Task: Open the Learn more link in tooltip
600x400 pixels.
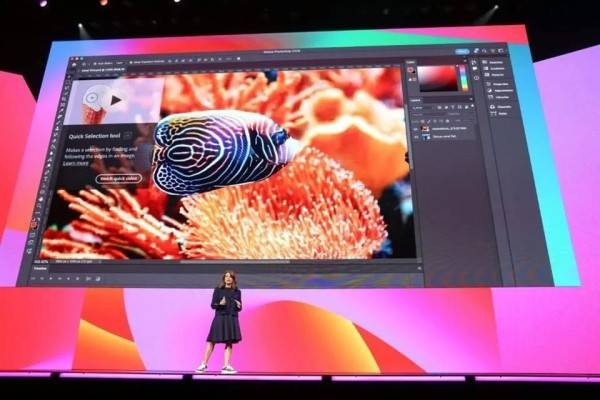Action: point(75,163)
